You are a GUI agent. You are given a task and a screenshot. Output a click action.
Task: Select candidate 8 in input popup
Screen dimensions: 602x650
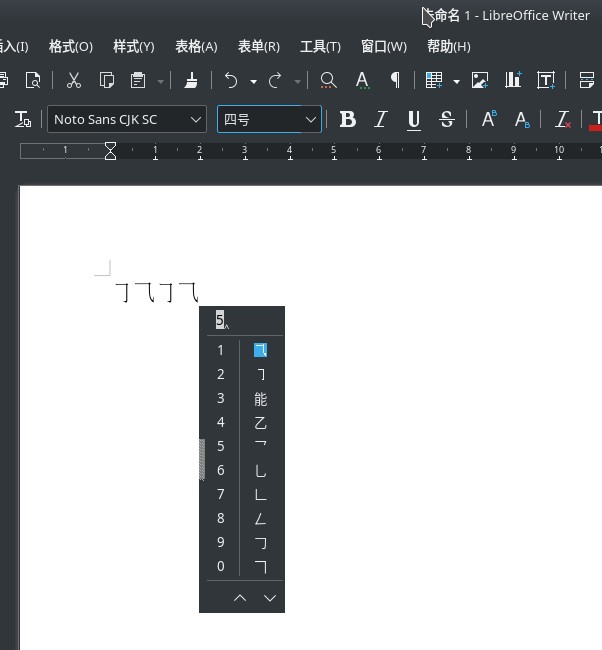pos(260,518)
